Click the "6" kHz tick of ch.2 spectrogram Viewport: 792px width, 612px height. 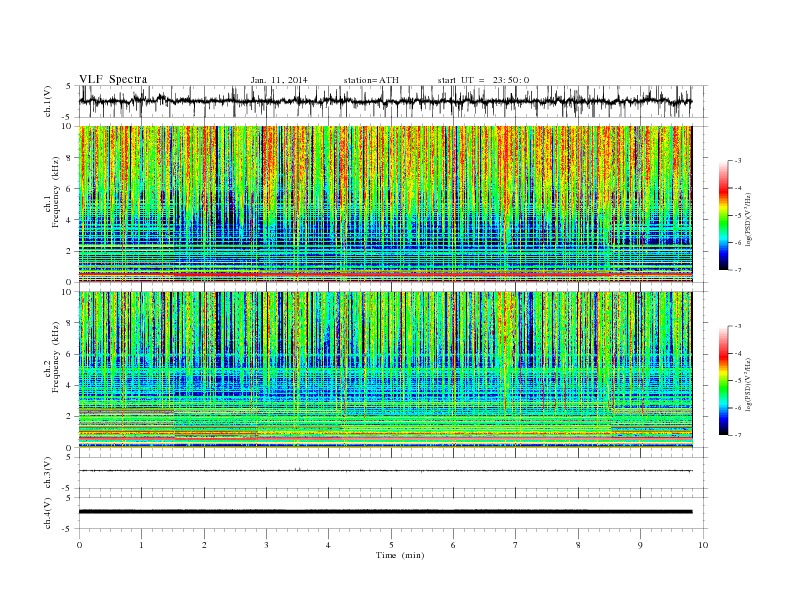[69, 354]
